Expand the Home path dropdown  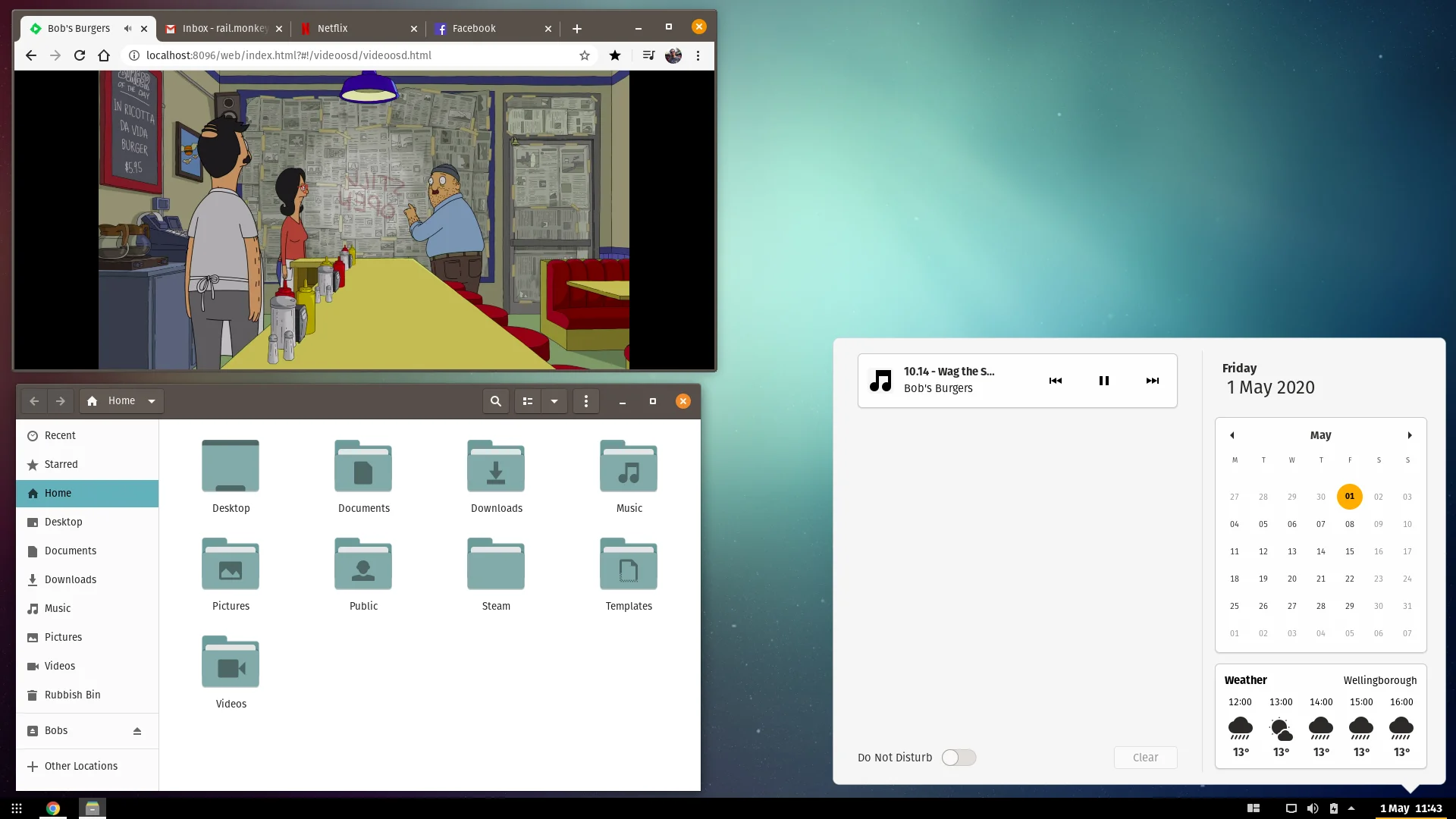tap(152, 401)
